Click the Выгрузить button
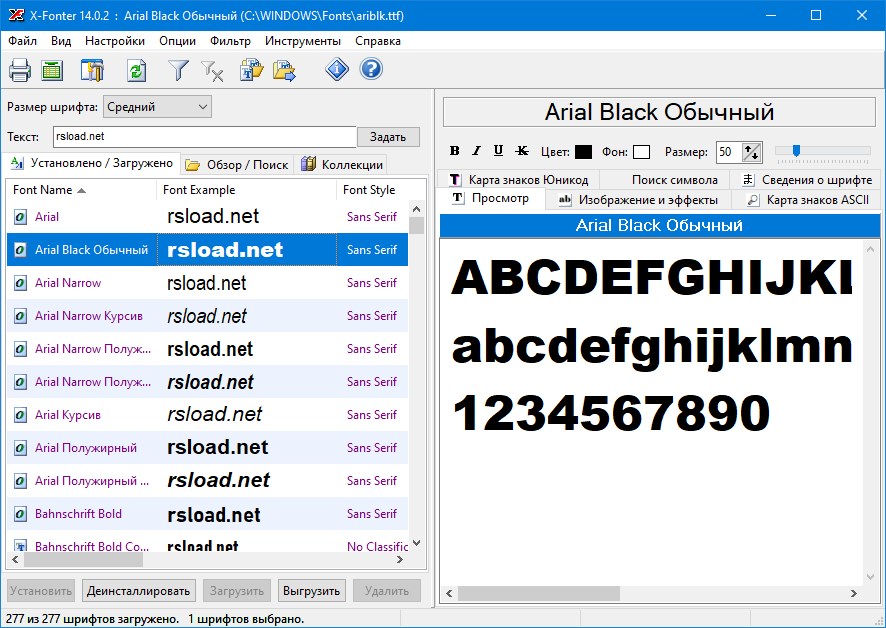The width and height of the screenshot is (886, 628). (x=311, y=591)
